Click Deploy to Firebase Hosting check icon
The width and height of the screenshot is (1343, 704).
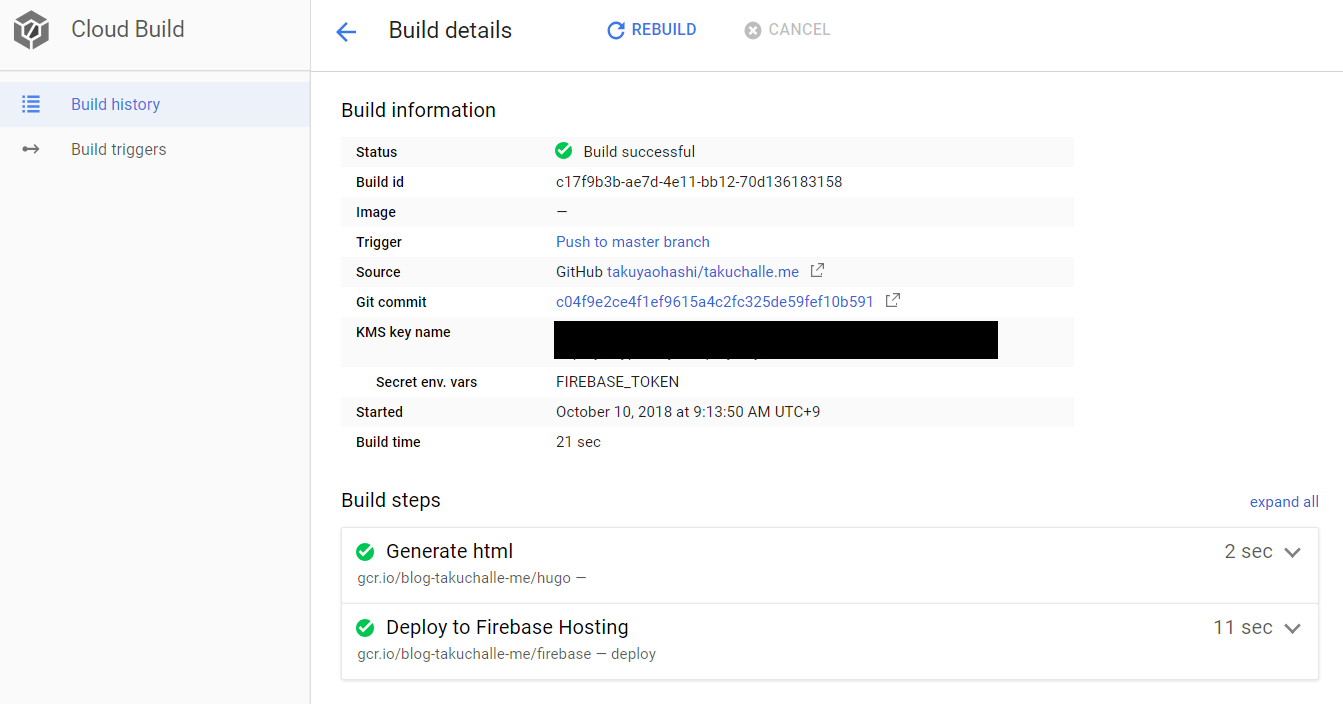(x=365, y=628)
